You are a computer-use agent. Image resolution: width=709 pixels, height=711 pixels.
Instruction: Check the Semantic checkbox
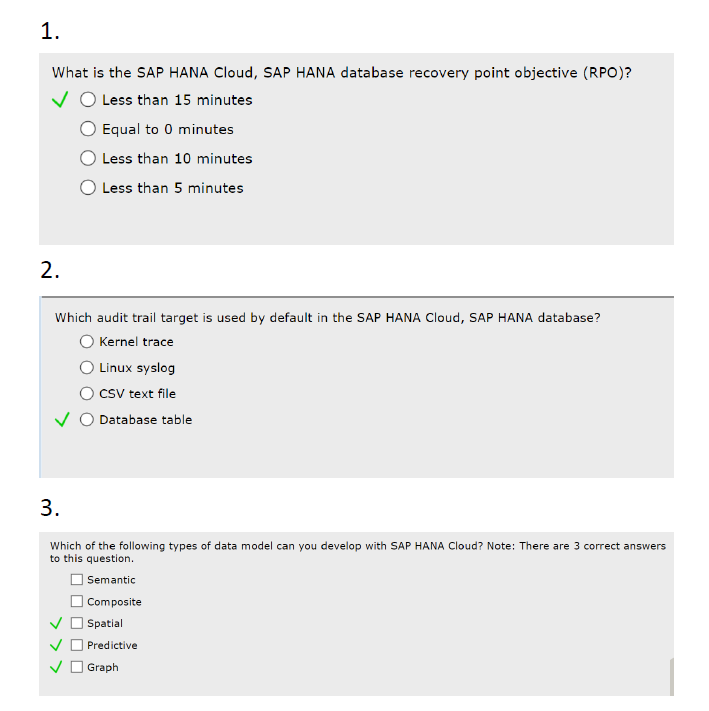click(77, 580)
